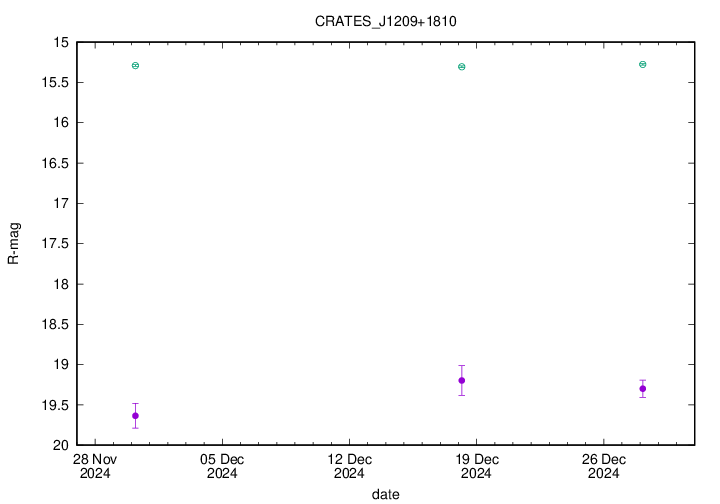Click the 12 Dec 2024 x-axis tick label
The width and height of the screenshot is (720, 504).
point(349,466)
